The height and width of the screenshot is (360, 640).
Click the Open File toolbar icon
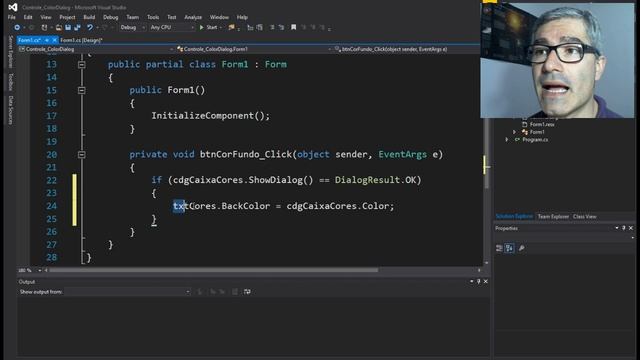click(x=59, y=27)
